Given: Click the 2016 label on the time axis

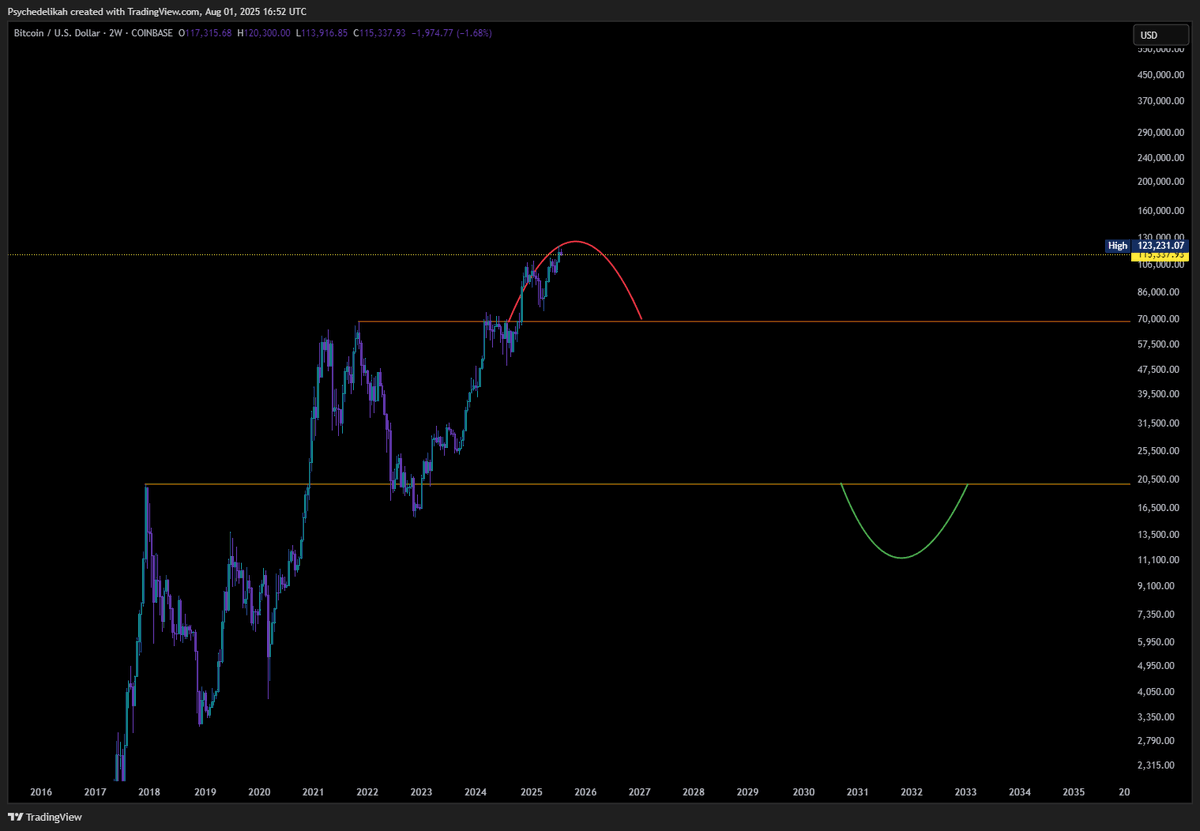Looking at the screenshot, I should 41,792.
